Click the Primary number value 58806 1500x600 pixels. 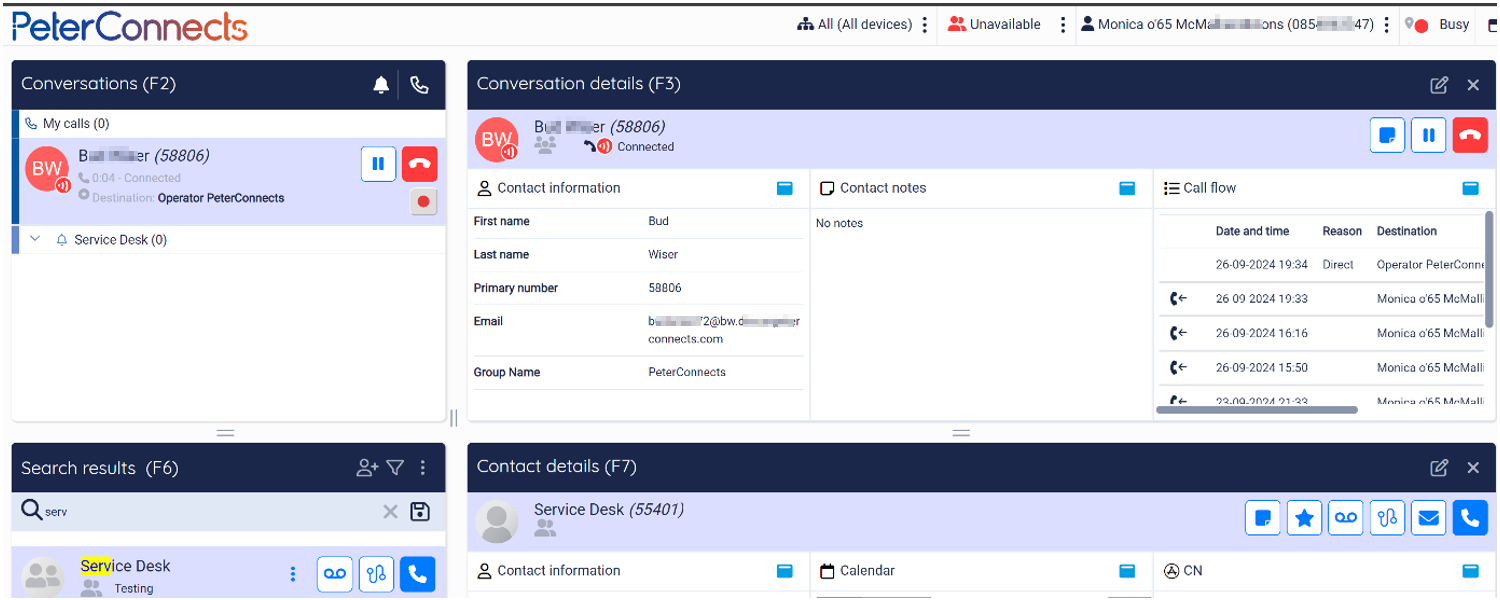(x=665, y=288)
